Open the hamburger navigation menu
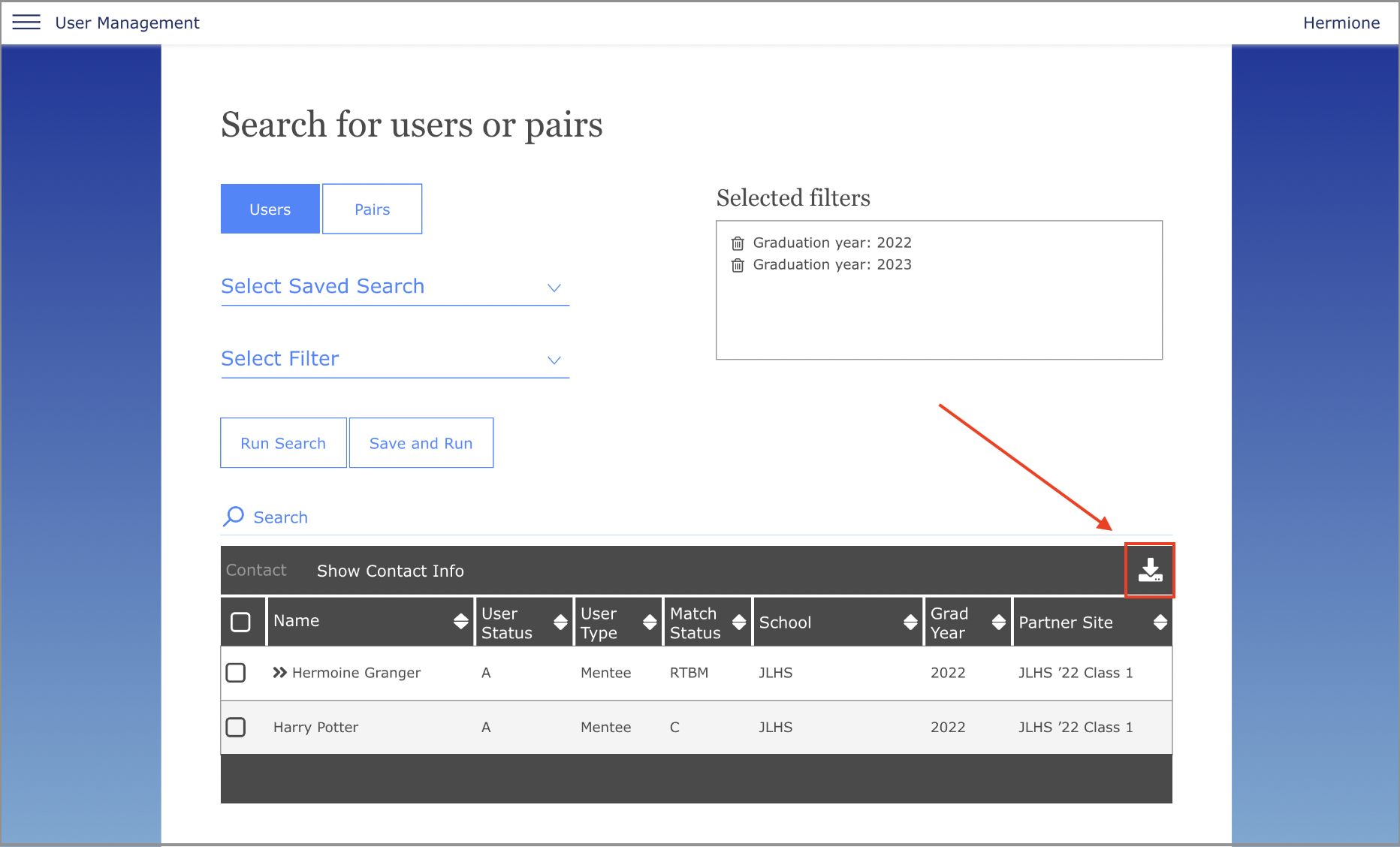The height and width of the screenshot is (847, 1400). [26, 23]
